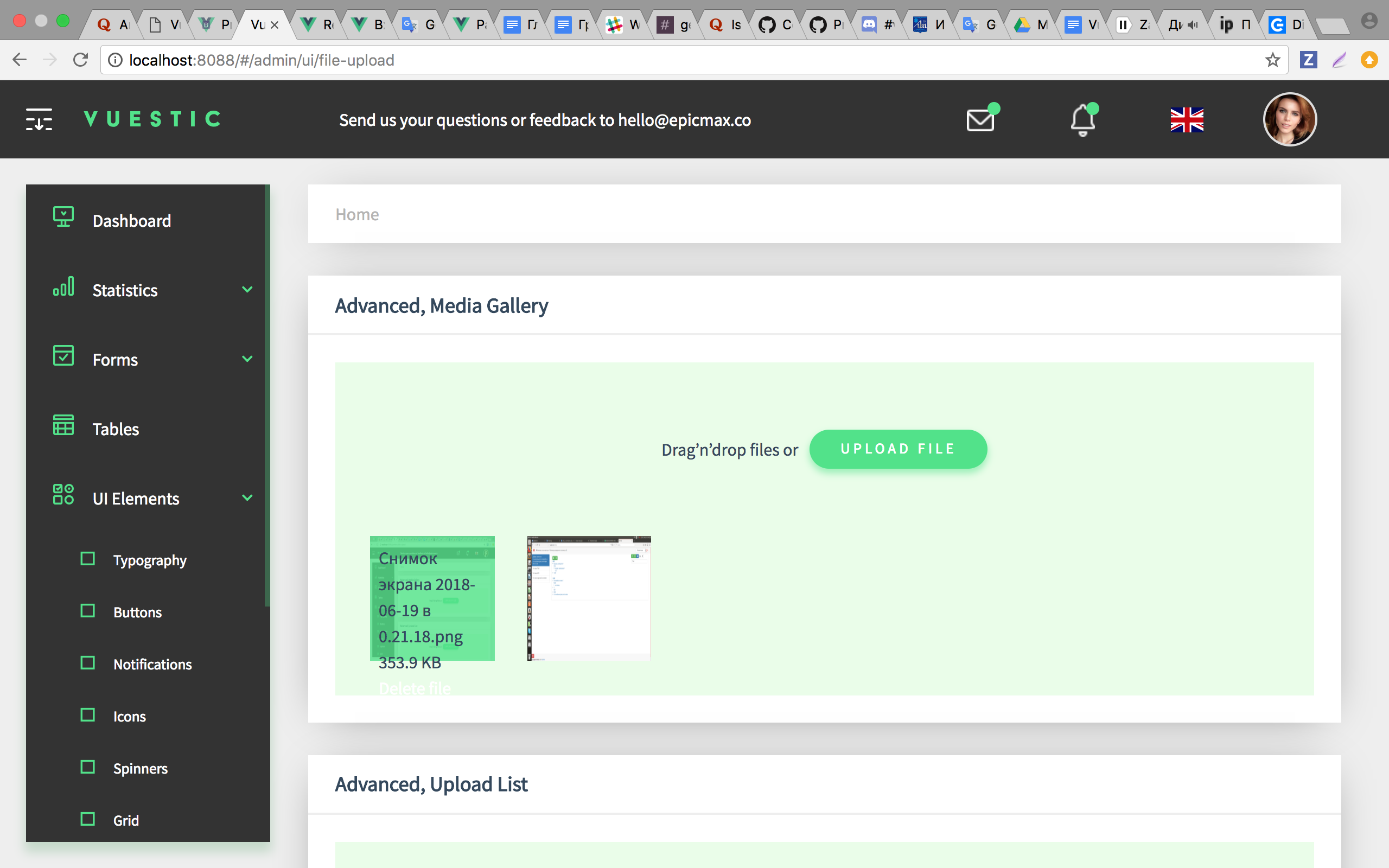Reload the page in the browser

pyautogui.click(x=80, y=60)
